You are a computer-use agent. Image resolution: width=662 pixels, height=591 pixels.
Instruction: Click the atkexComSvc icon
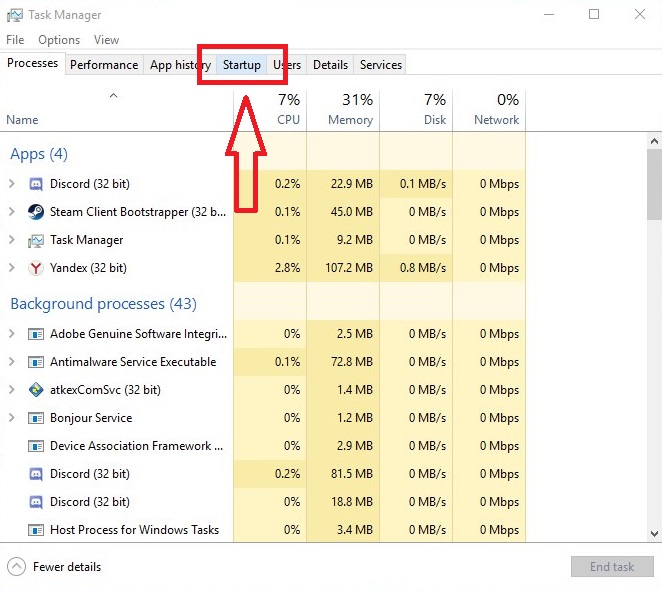click(36, 390)
